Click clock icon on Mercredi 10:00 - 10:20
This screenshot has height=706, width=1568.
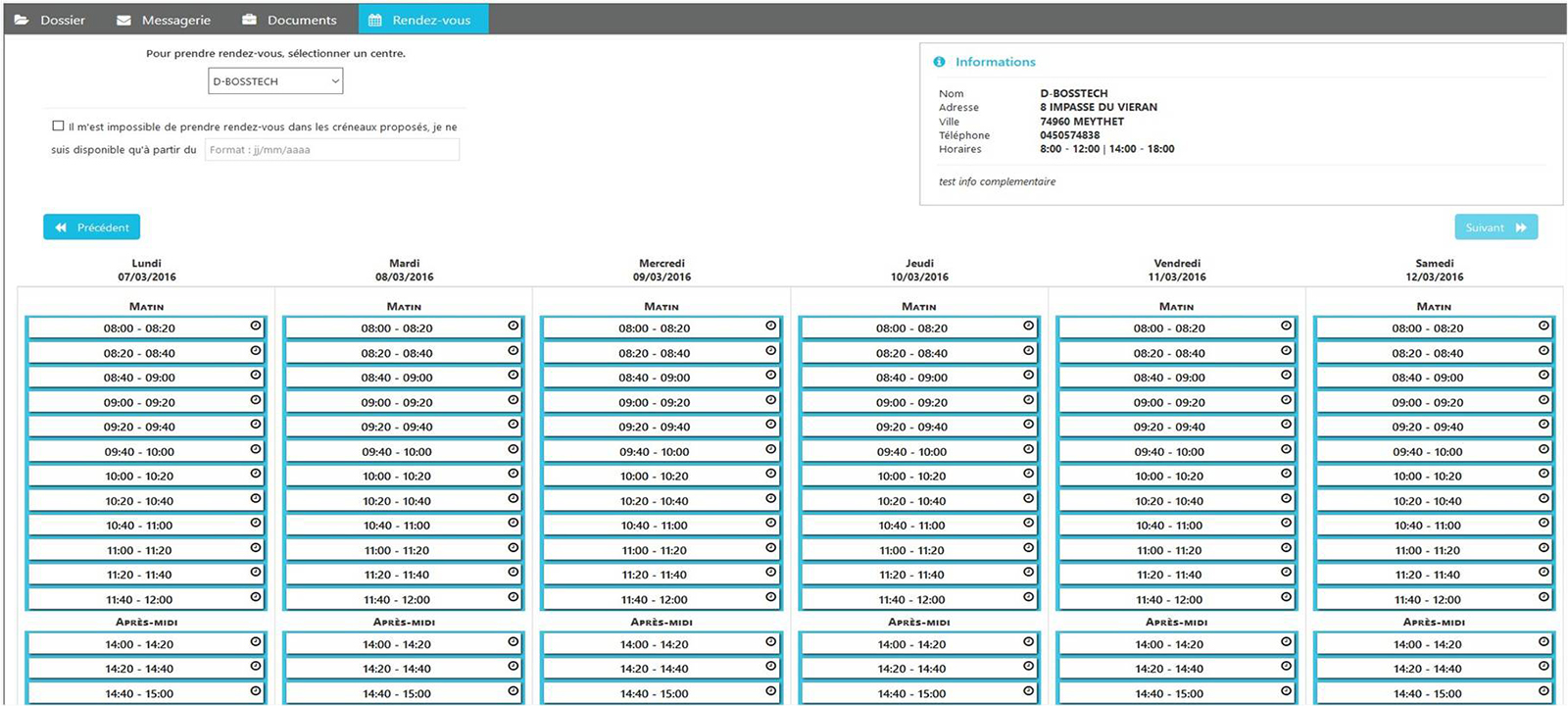[x=771, y=474]
